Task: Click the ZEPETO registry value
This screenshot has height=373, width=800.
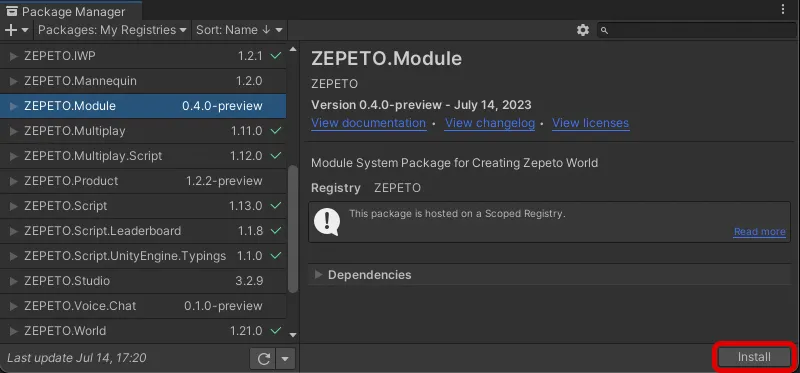Action: pos(397,188)
